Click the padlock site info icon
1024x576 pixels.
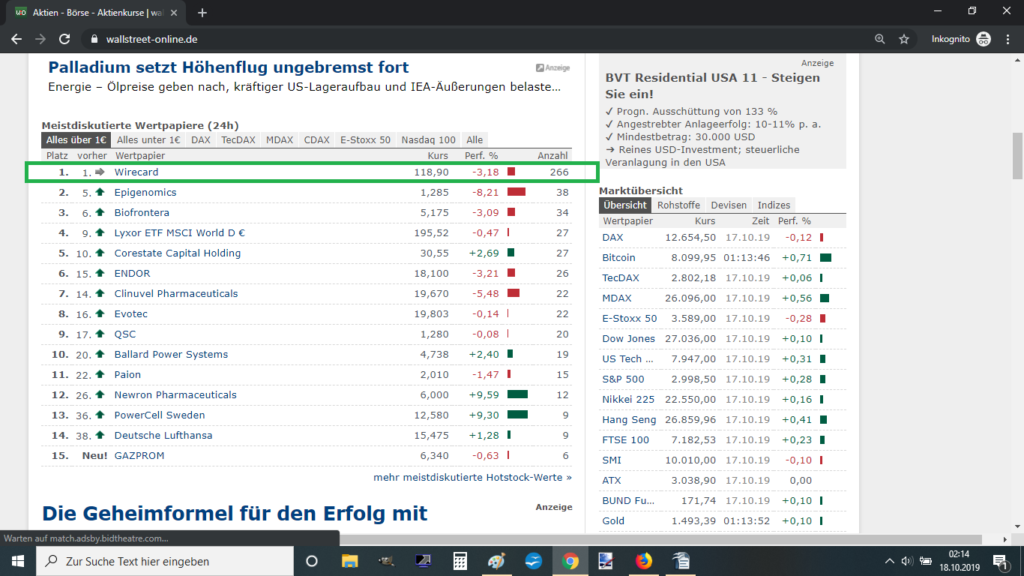pos(94,39)
